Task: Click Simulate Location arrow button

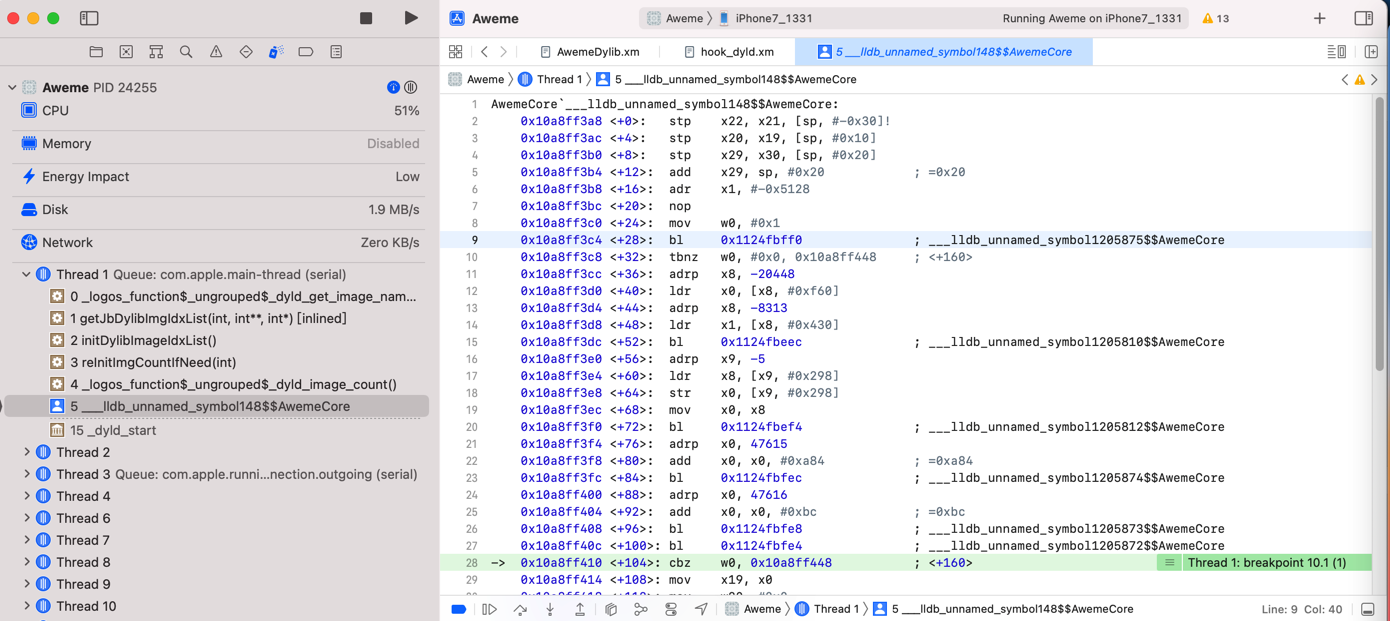Action: click(x=701, y=609)
